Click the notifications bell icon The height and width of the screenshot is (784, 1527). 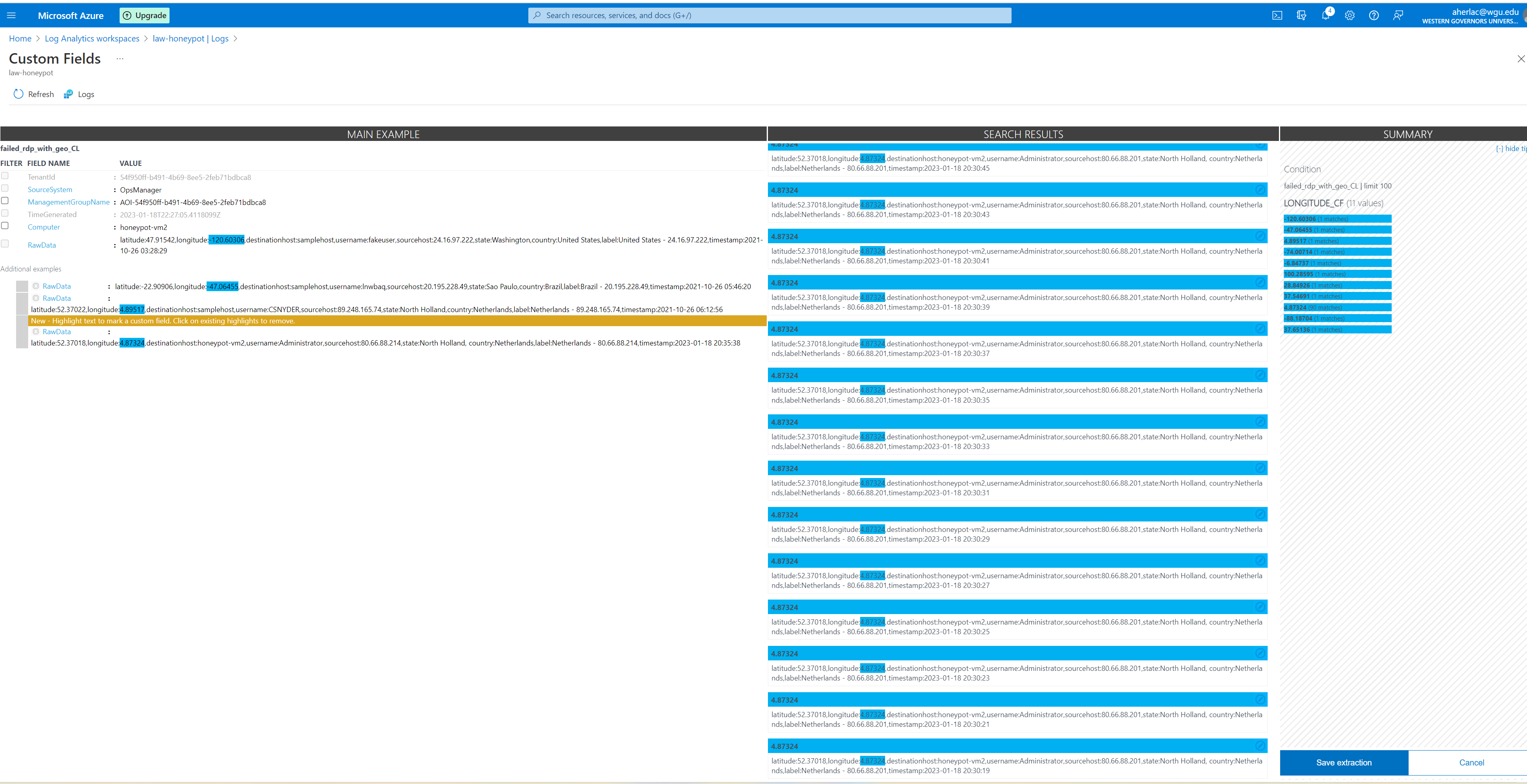[1326, 15]
